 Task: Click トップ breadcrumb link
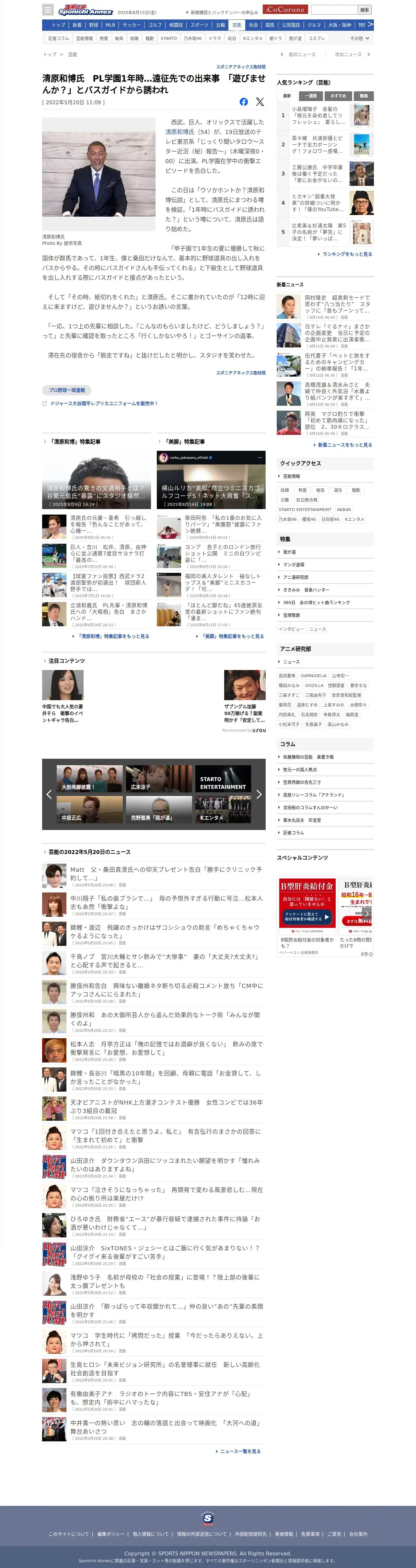[49, 55]
